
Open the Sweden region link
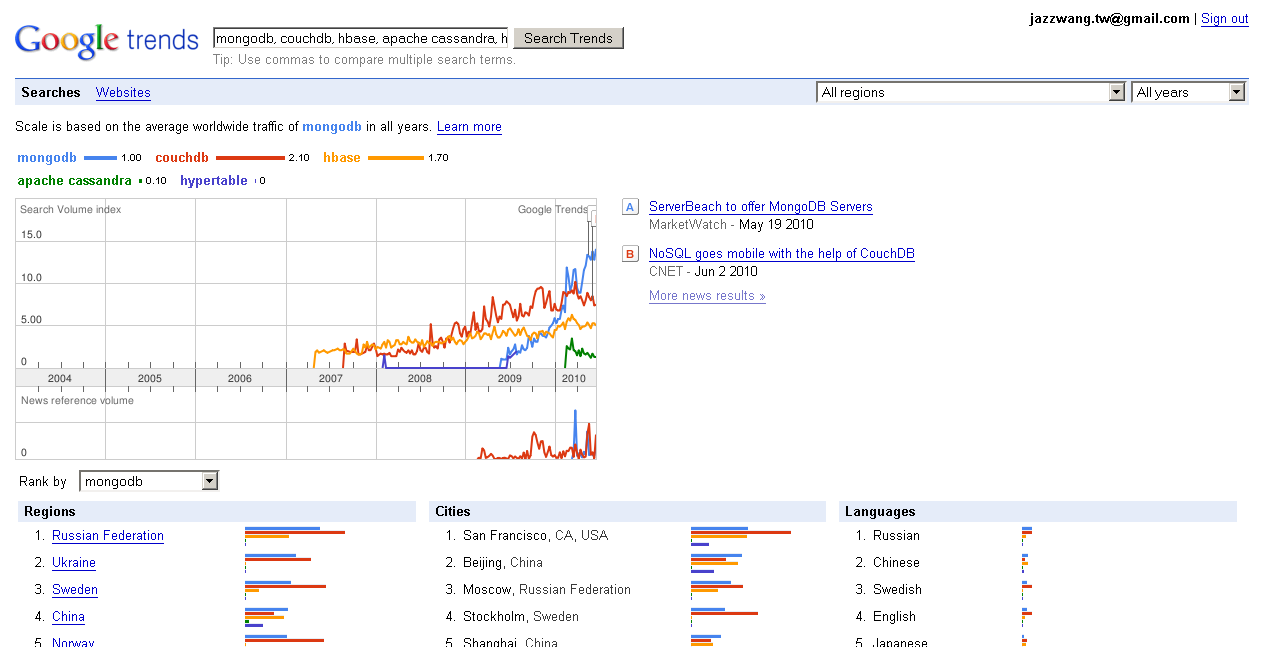click(75, 590)
